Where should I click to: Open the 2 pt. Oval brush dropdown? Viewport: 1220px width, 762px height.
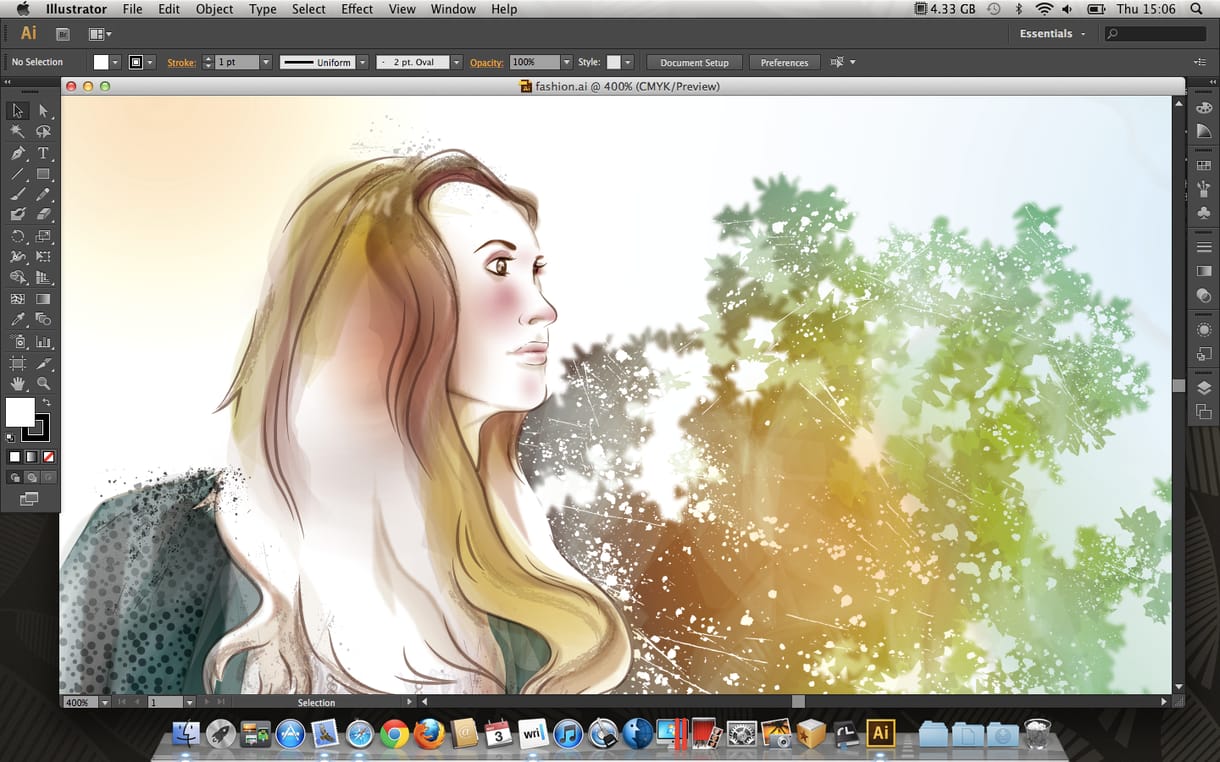(x=457, y=62)
